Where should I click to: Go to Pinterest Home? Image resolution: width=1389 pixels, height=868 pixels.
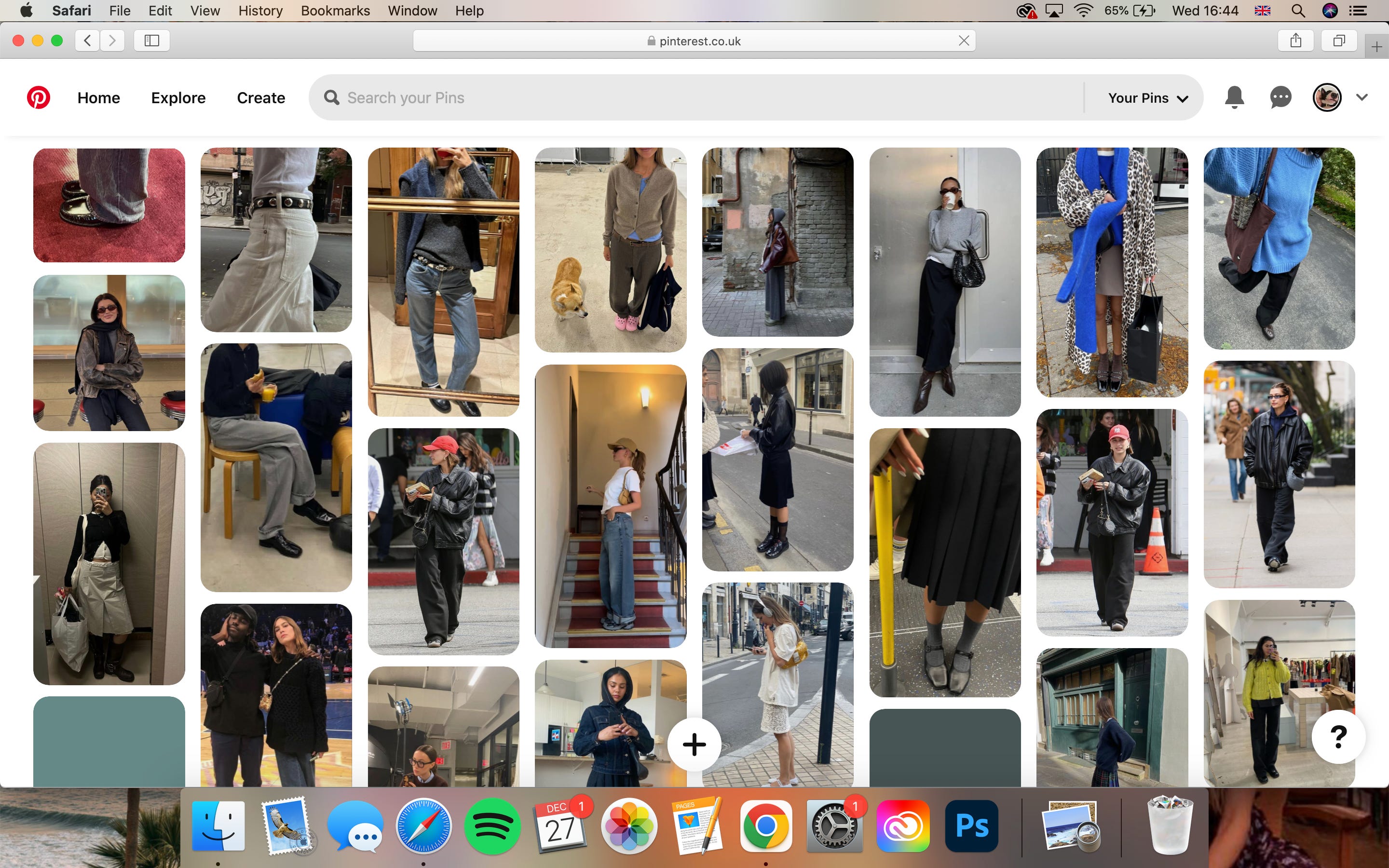[99, 98]
